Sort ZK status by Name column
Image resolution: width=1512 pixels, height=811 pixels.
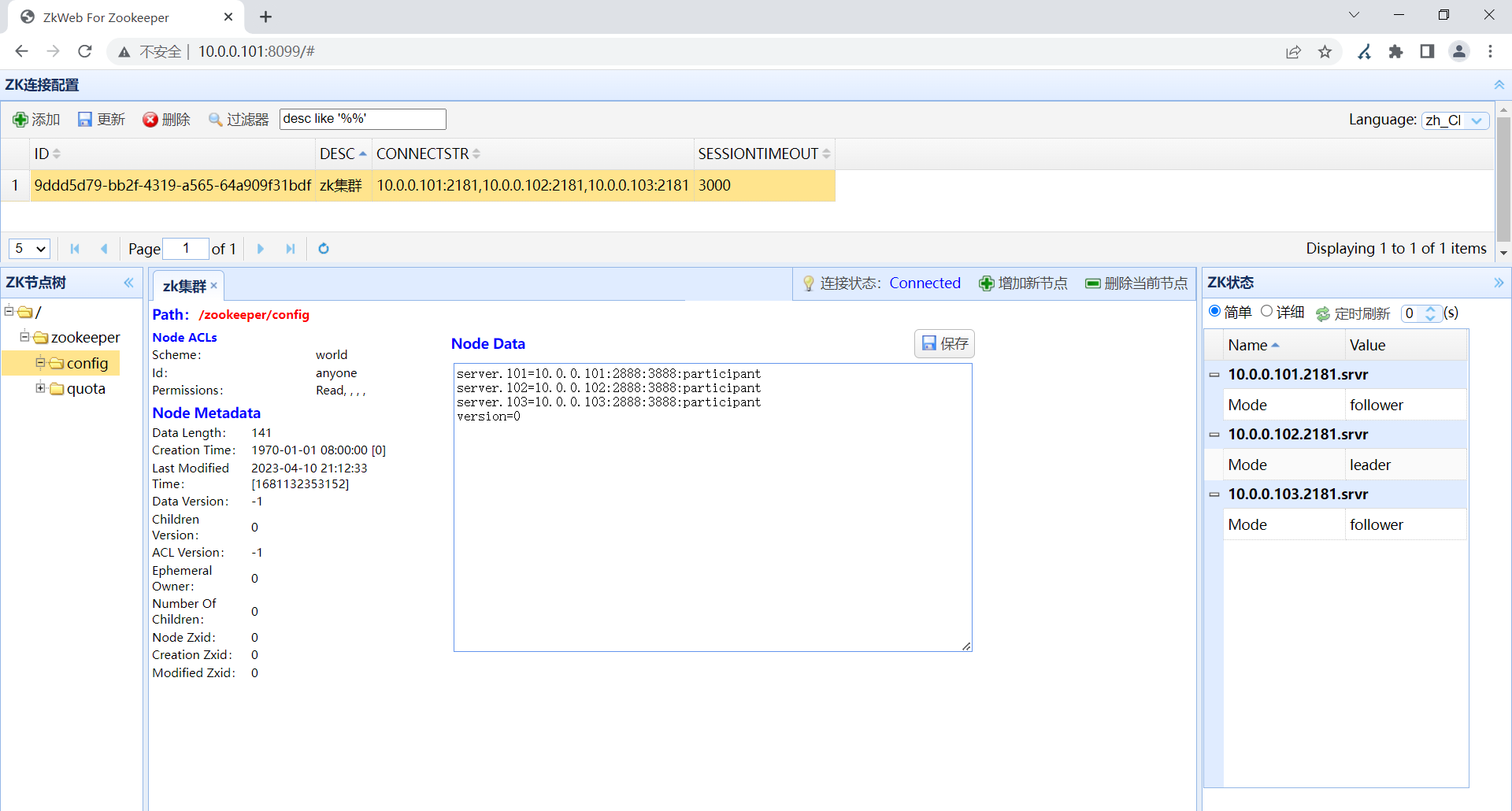[x=1284, y=345]
